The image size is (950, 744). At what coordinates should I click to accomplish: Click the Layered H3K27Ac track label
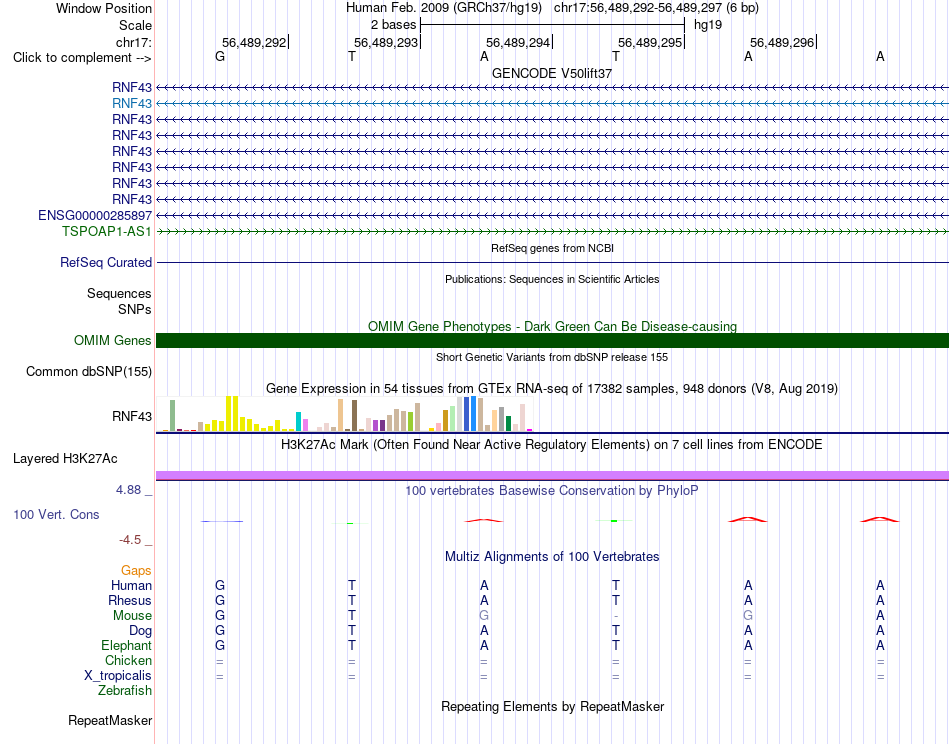pyautogui.click(x=65, y=459)
